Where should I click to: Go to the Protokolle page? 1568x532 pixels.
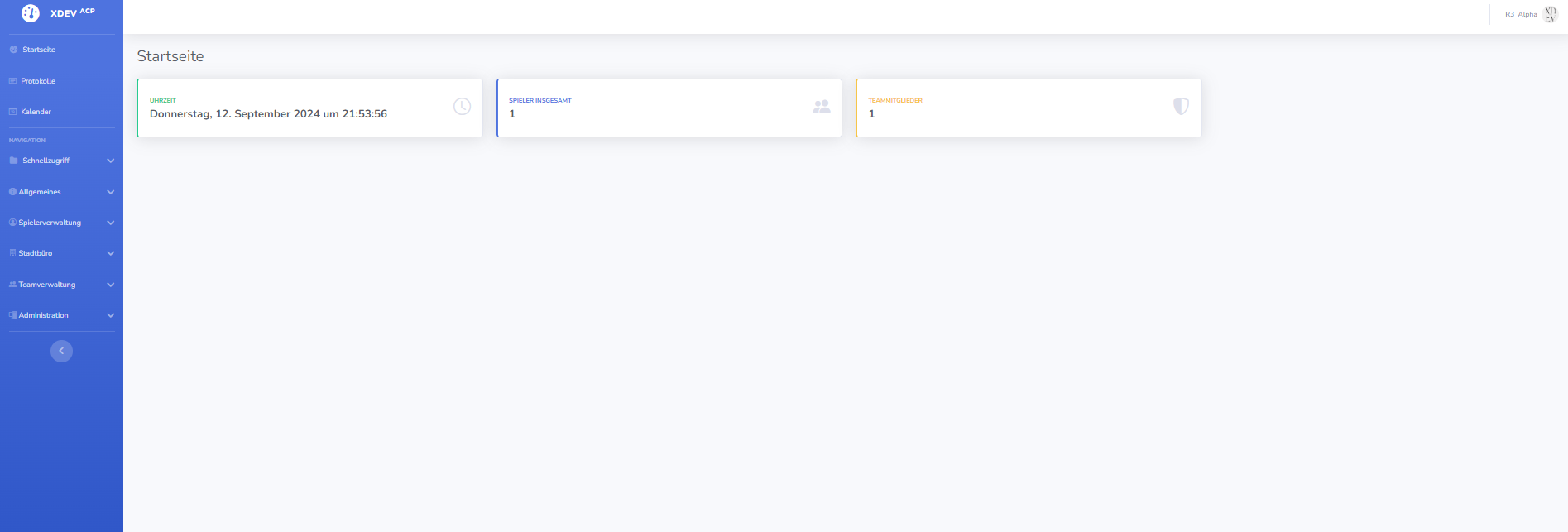pos(38,81)
